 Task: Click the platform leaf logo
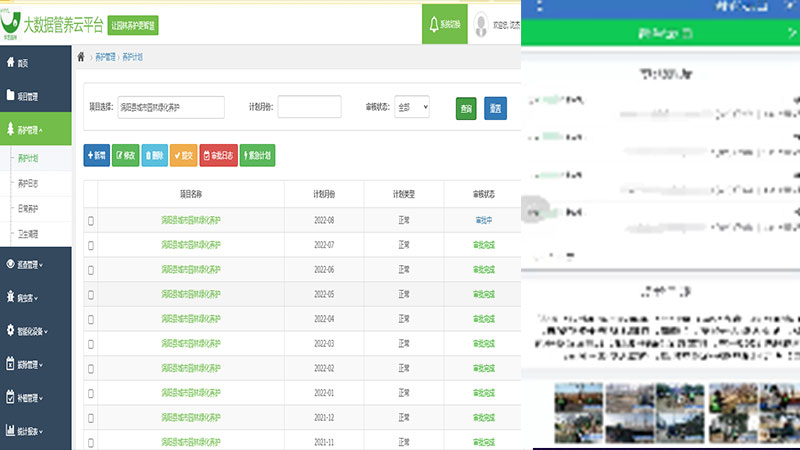point(13,20)
